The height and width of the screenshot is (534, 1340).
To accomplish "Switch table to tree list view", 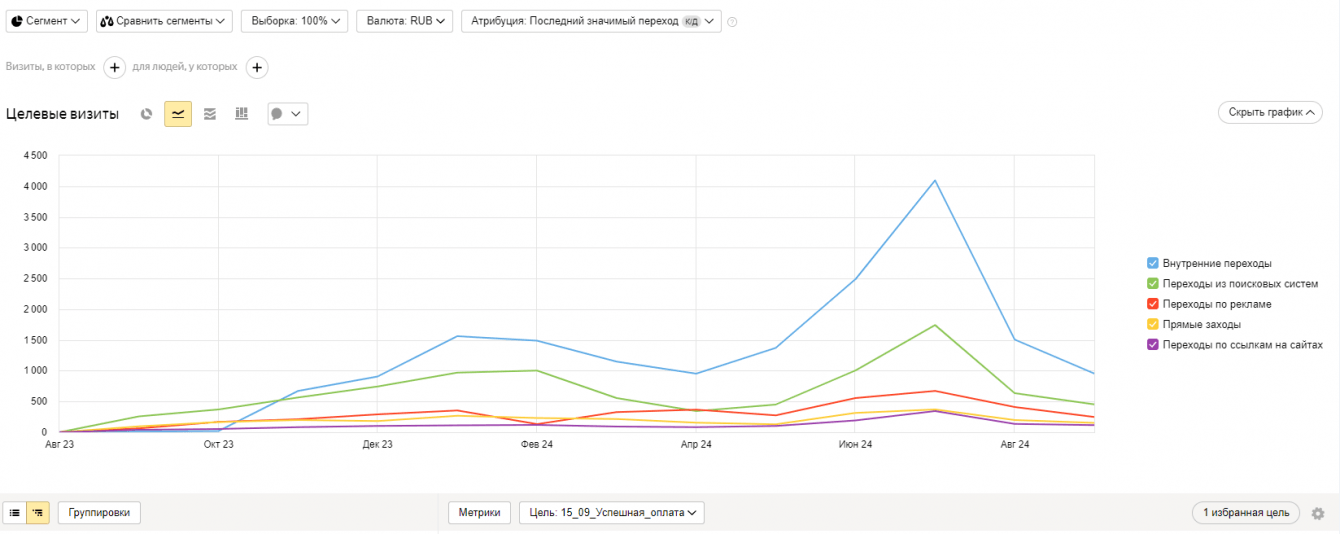I will (38, 513).
